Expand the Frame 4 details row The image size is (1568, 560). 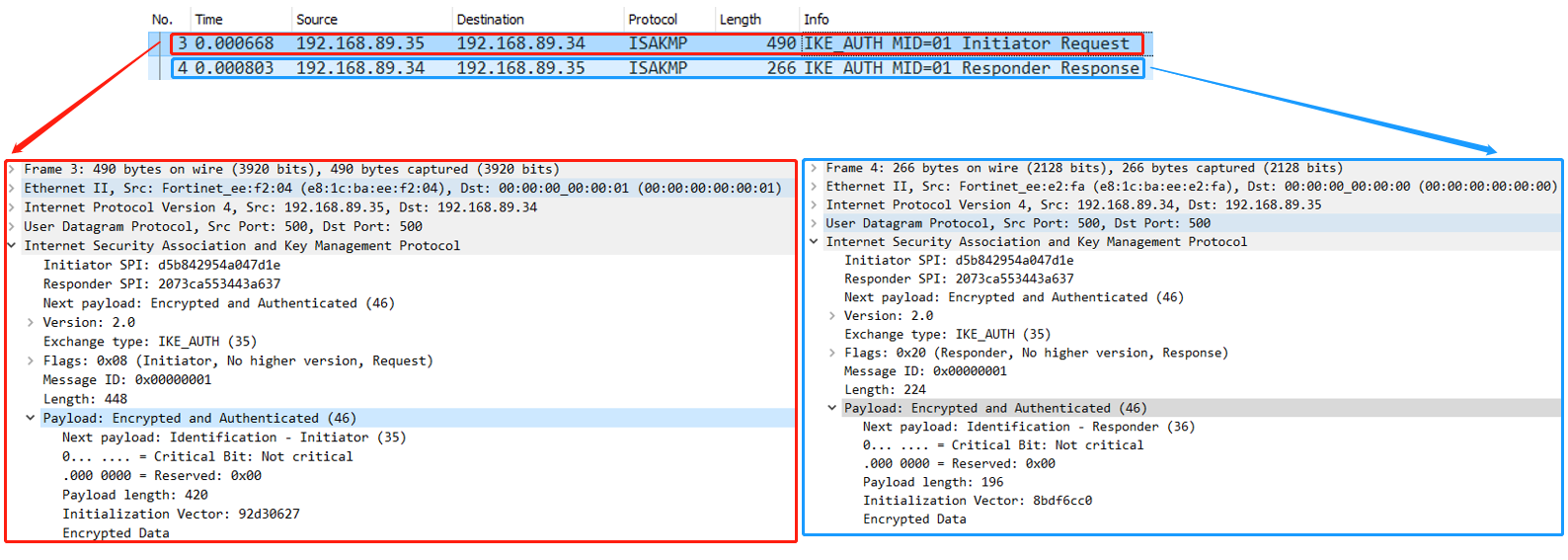pos(814,168)
